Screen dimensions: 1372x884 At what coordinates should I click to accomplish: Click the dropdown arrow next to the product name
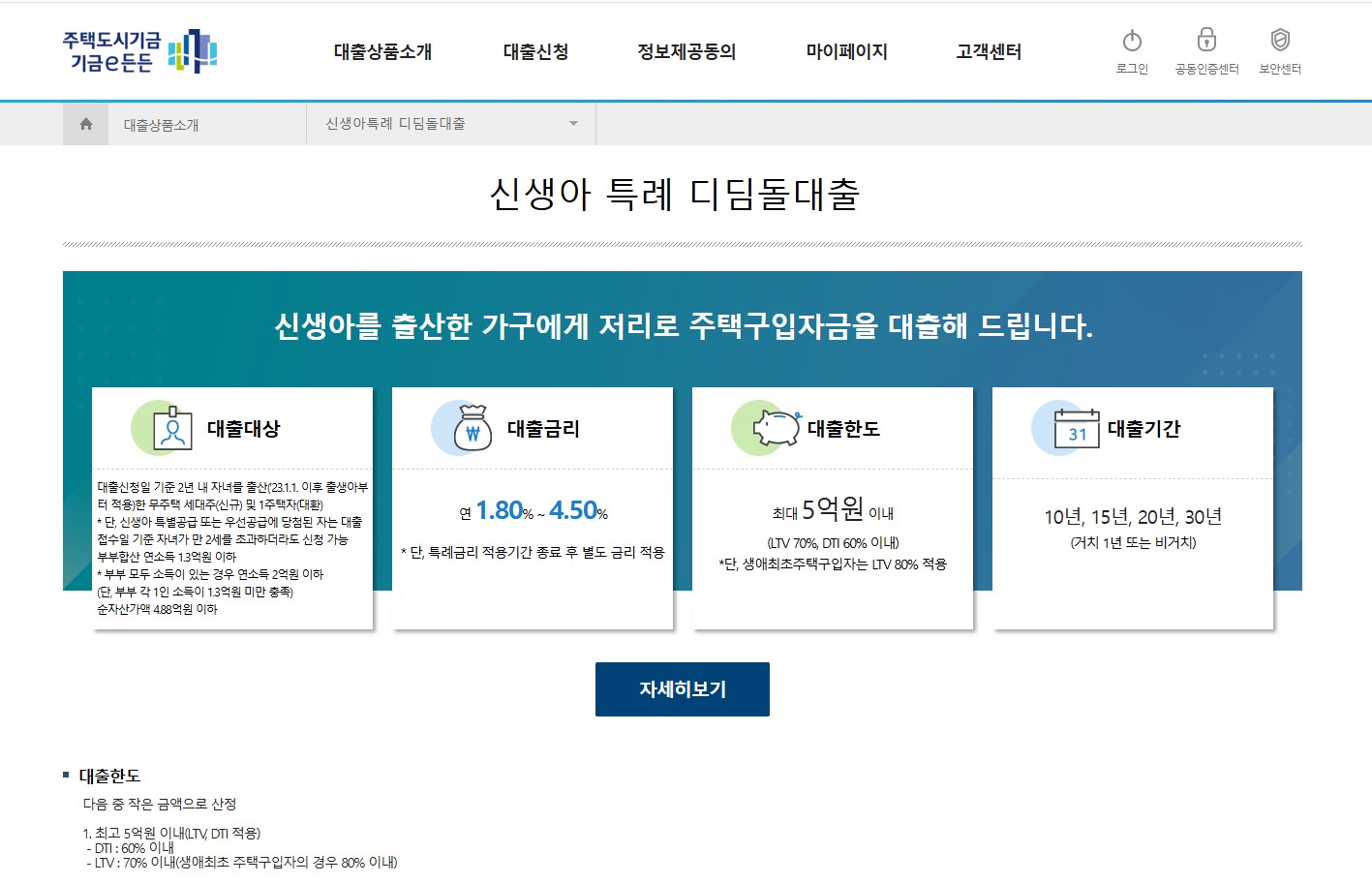(572, 123)
